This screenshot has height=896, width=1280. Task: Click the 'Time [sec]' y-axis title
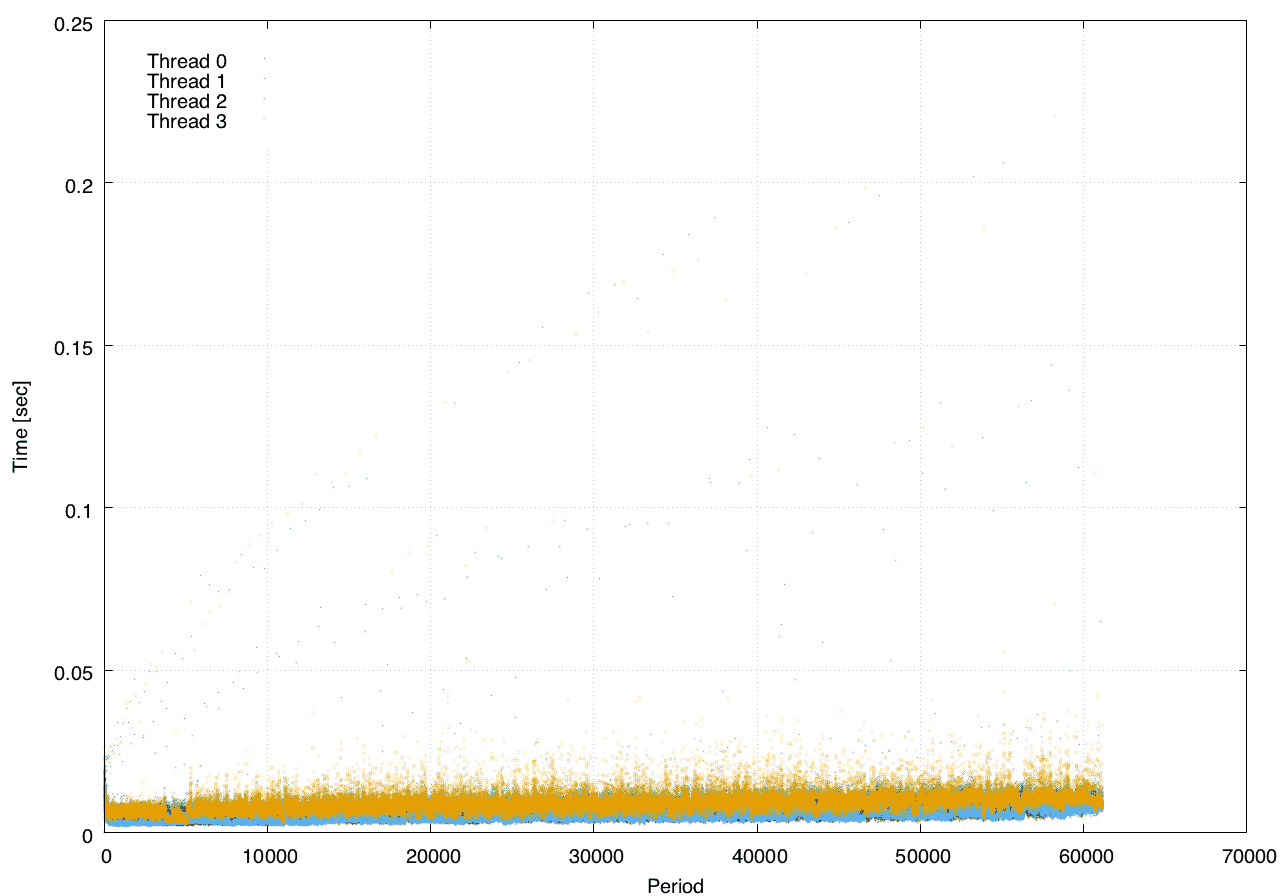20,427
